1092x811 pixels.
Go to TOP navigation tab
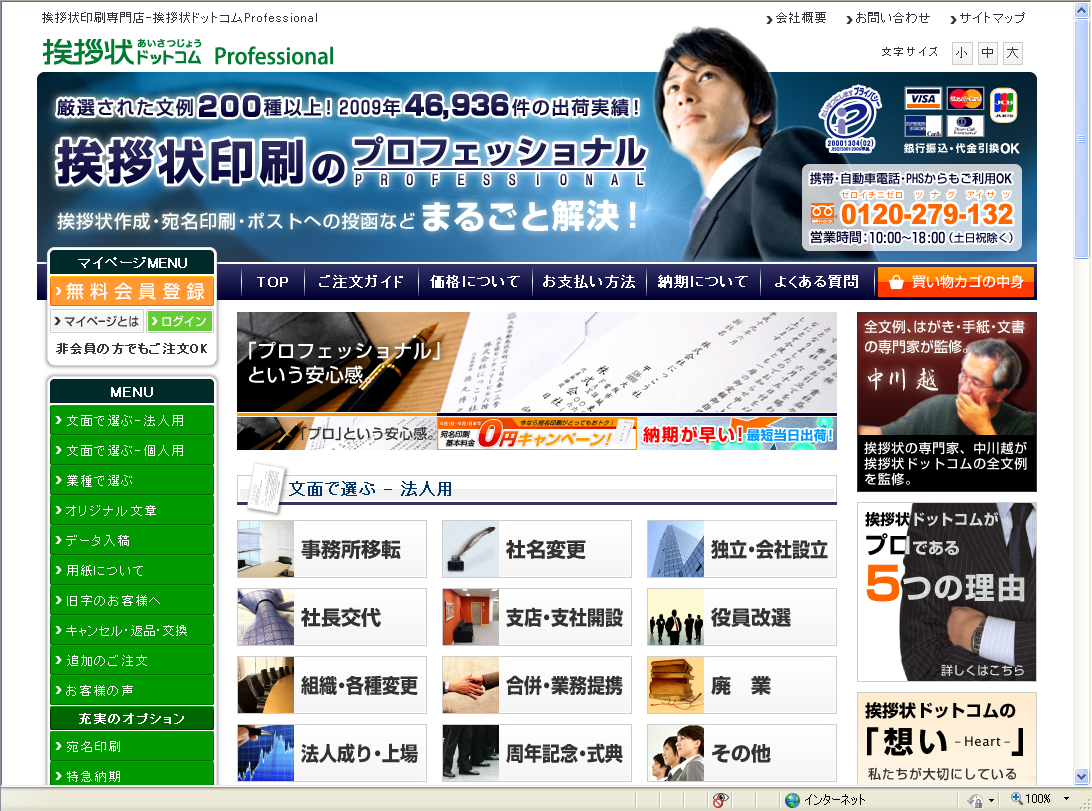[272, 282]
